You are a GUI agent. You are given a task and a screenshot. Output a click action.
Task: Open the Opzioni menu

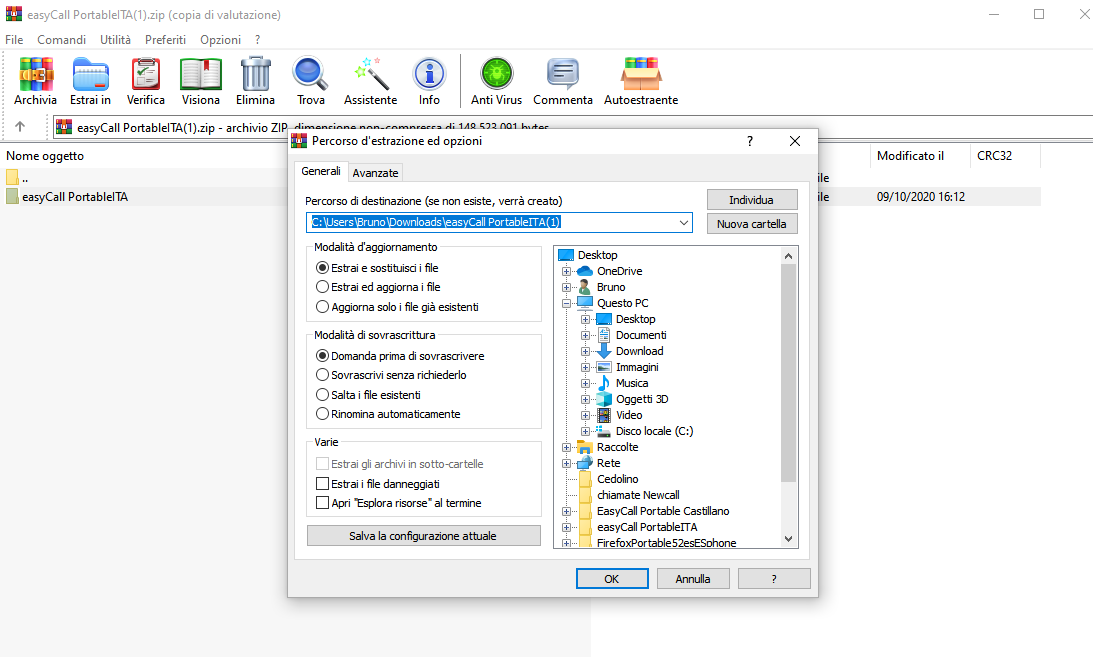(x=220, y=40)
